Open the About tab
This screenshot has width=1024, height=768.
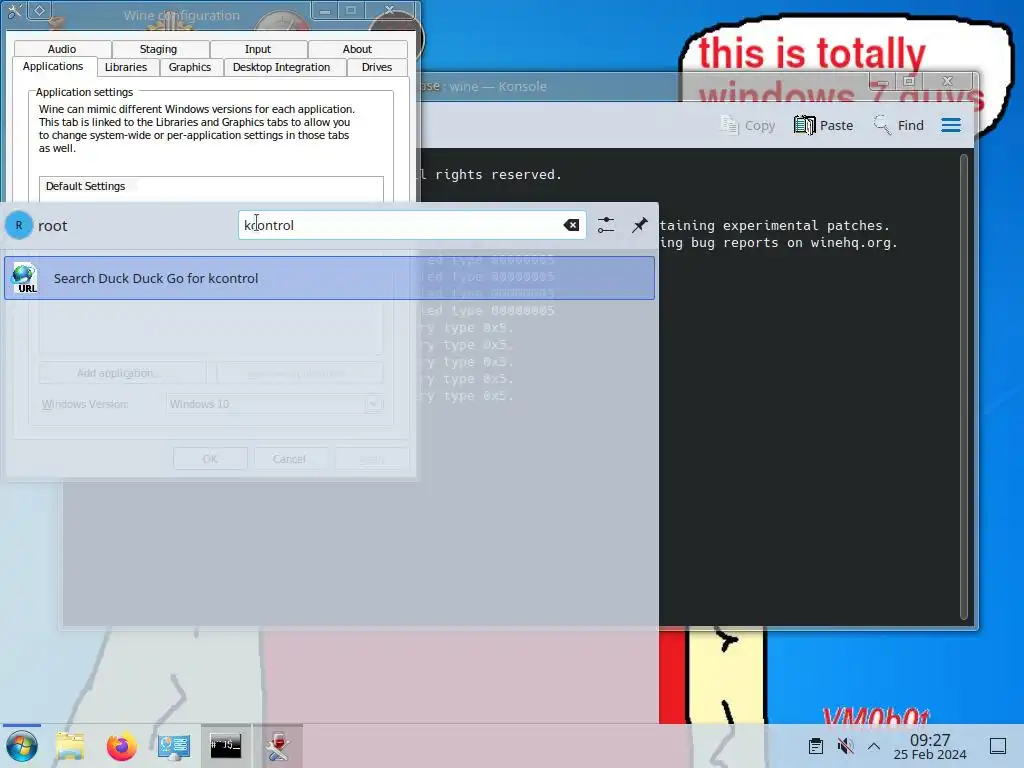pos(357,49)
